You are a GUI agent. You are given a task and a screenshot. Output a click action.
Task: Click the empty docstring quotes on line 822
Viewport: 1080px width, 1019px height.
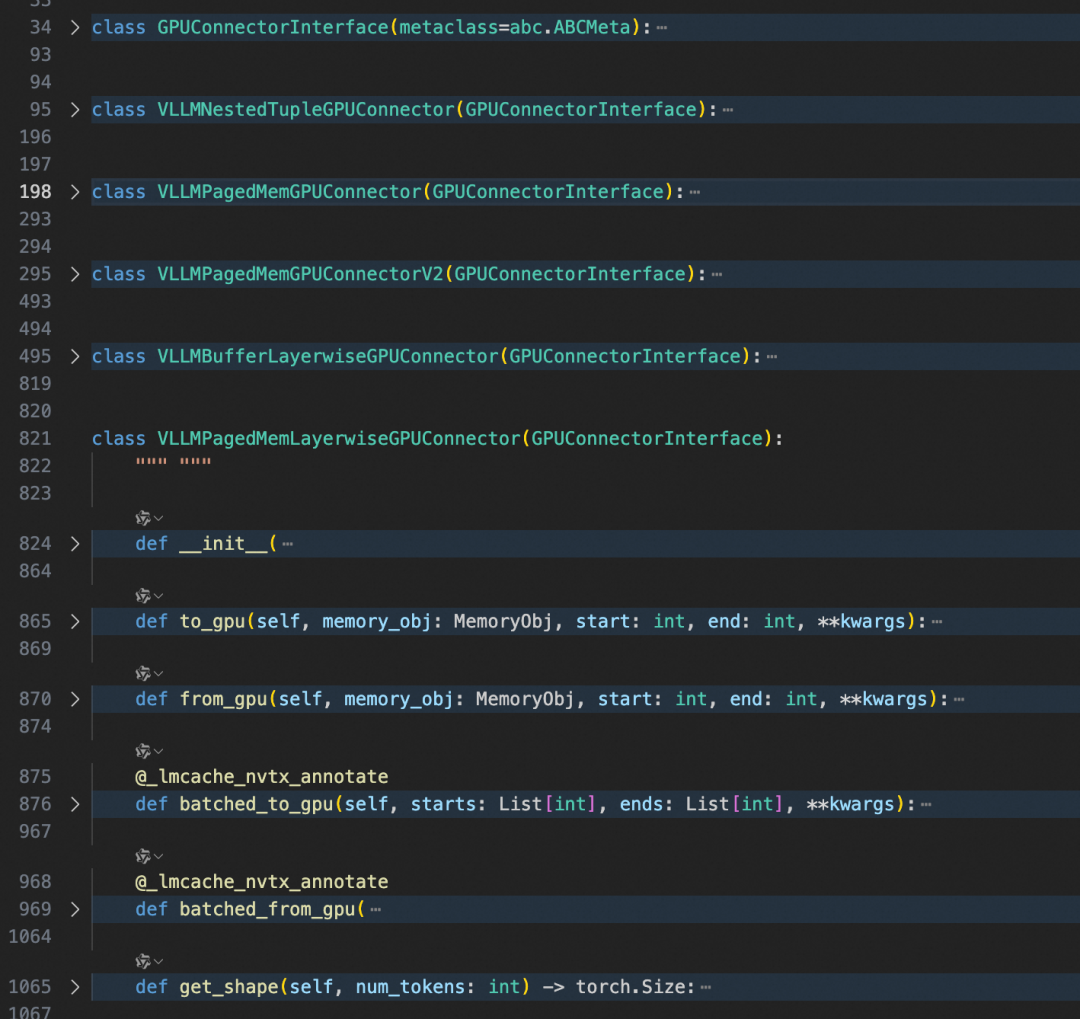[x=174, y=462]
